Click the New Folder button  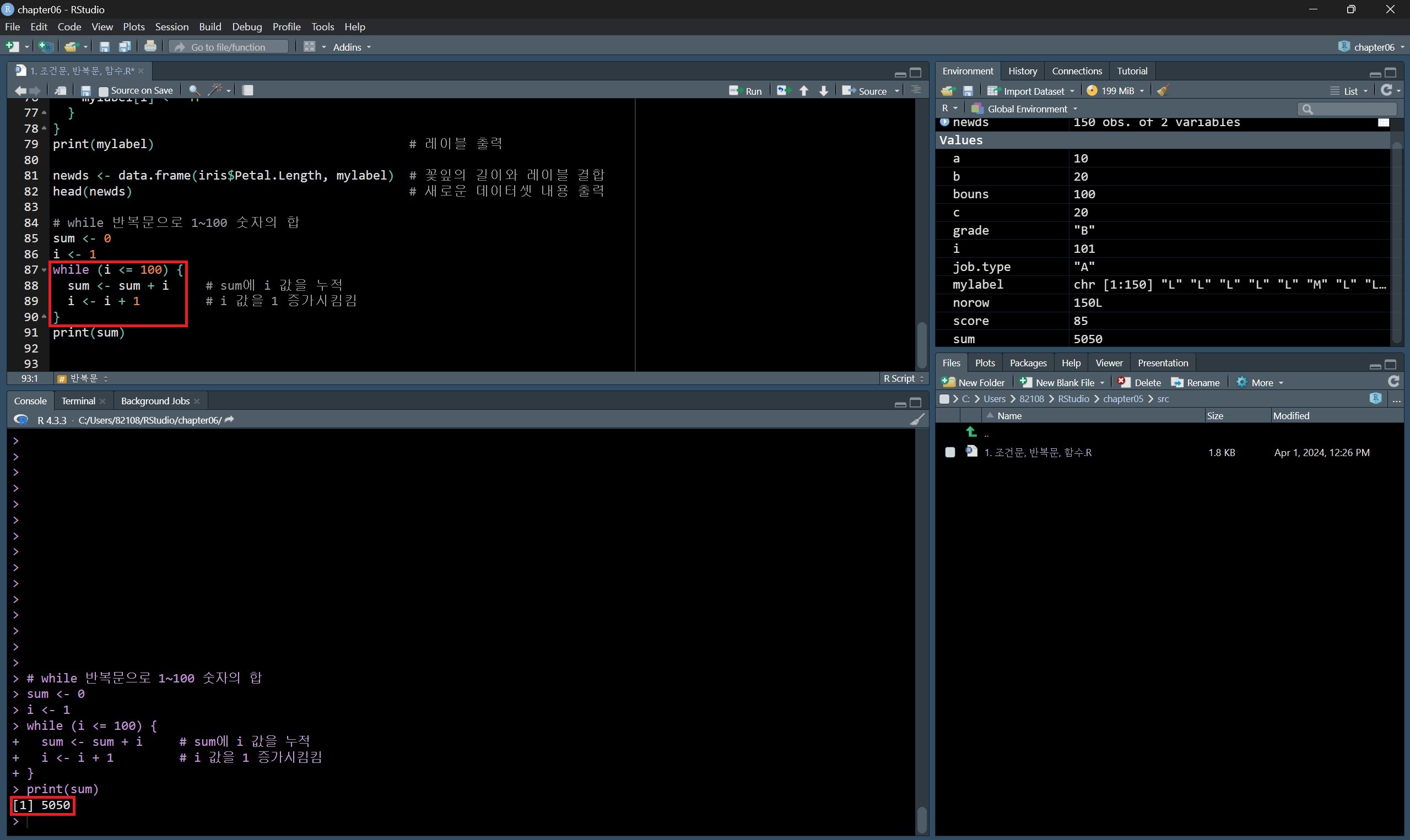pos(974,383)
